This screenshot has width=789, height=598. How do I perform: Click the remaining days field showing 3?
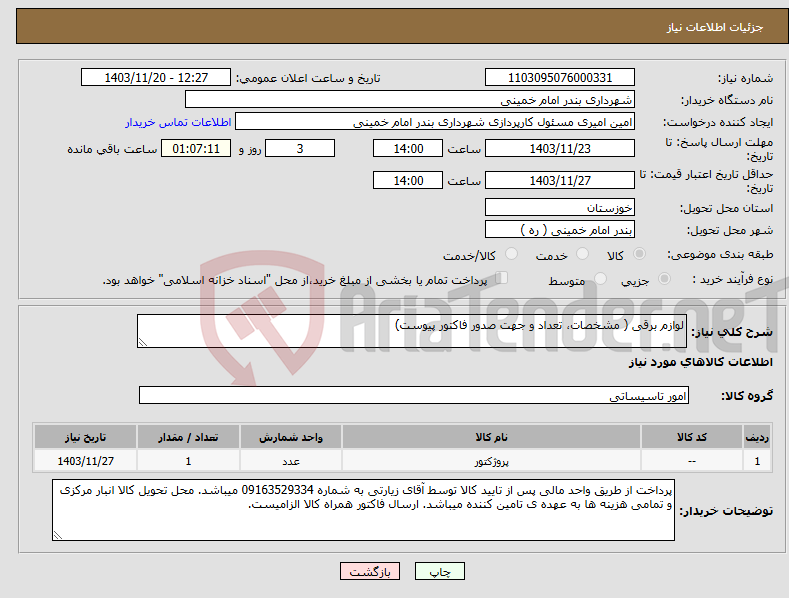[300, 148]
